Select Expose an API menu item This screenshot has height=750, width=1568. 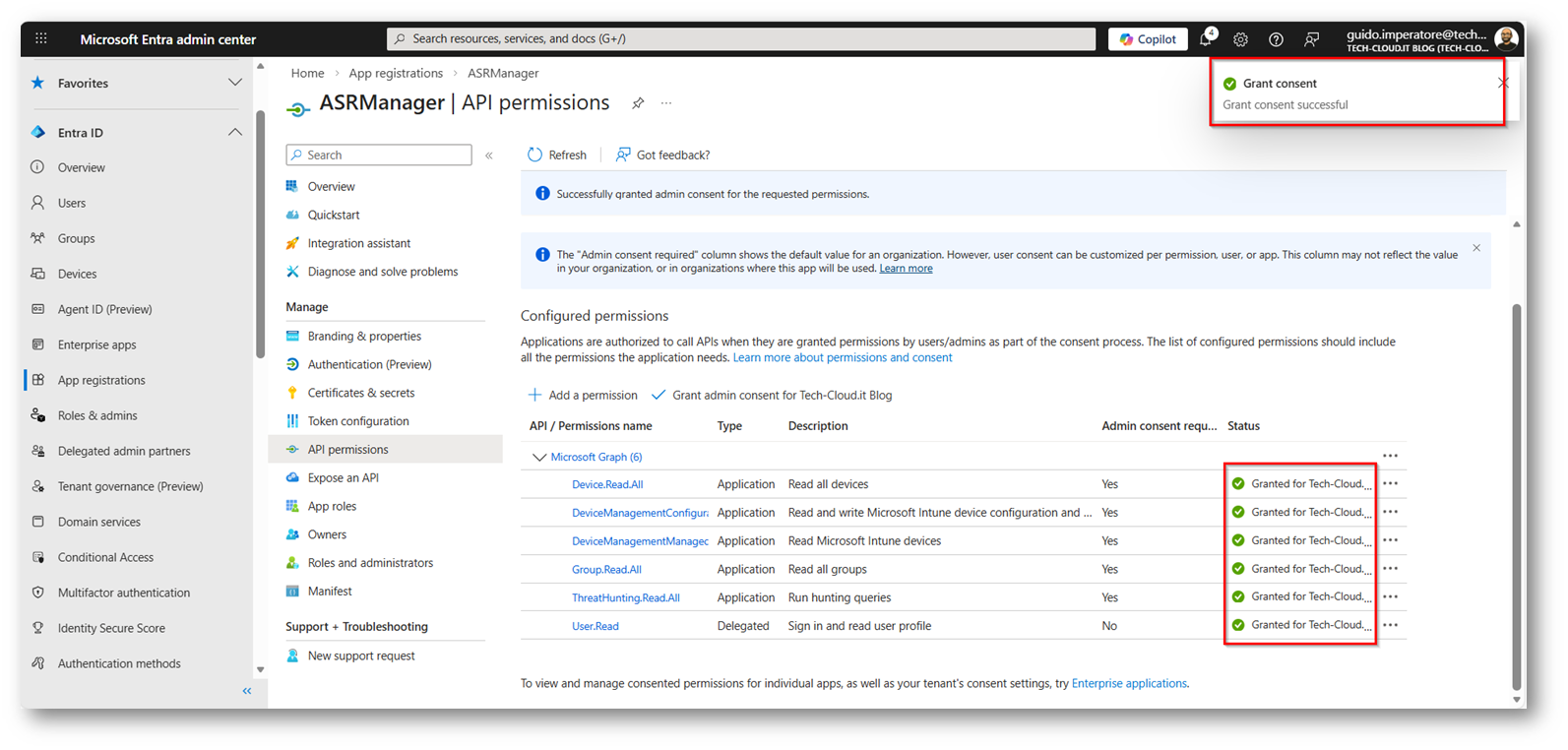click(343, 477)
